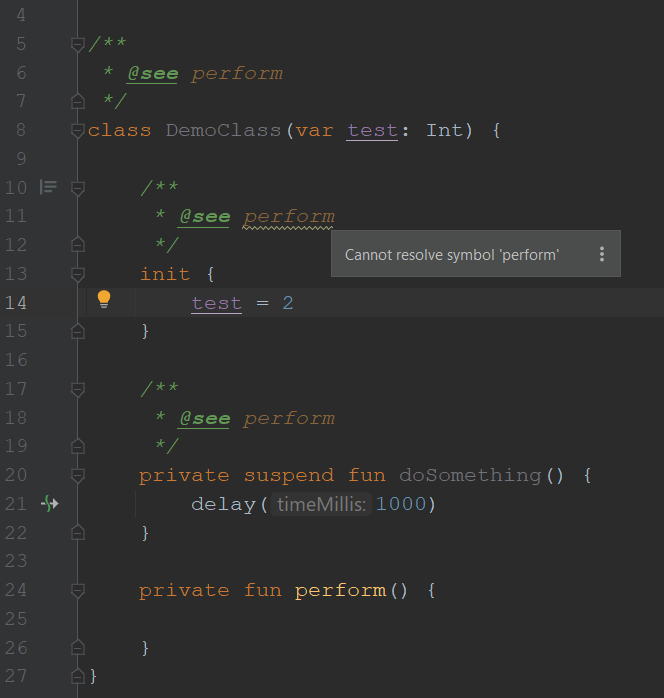This screenshot has width=664, height=698.
Task: Click the 'class' keyword on line 8
Action: [119, 130]
